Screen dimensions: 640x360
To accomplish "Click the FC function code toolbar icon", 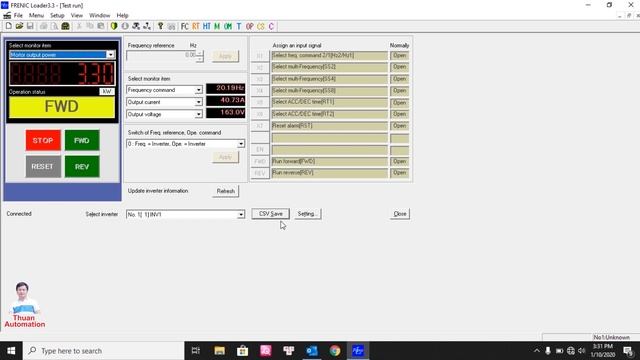I will [184, 26].
